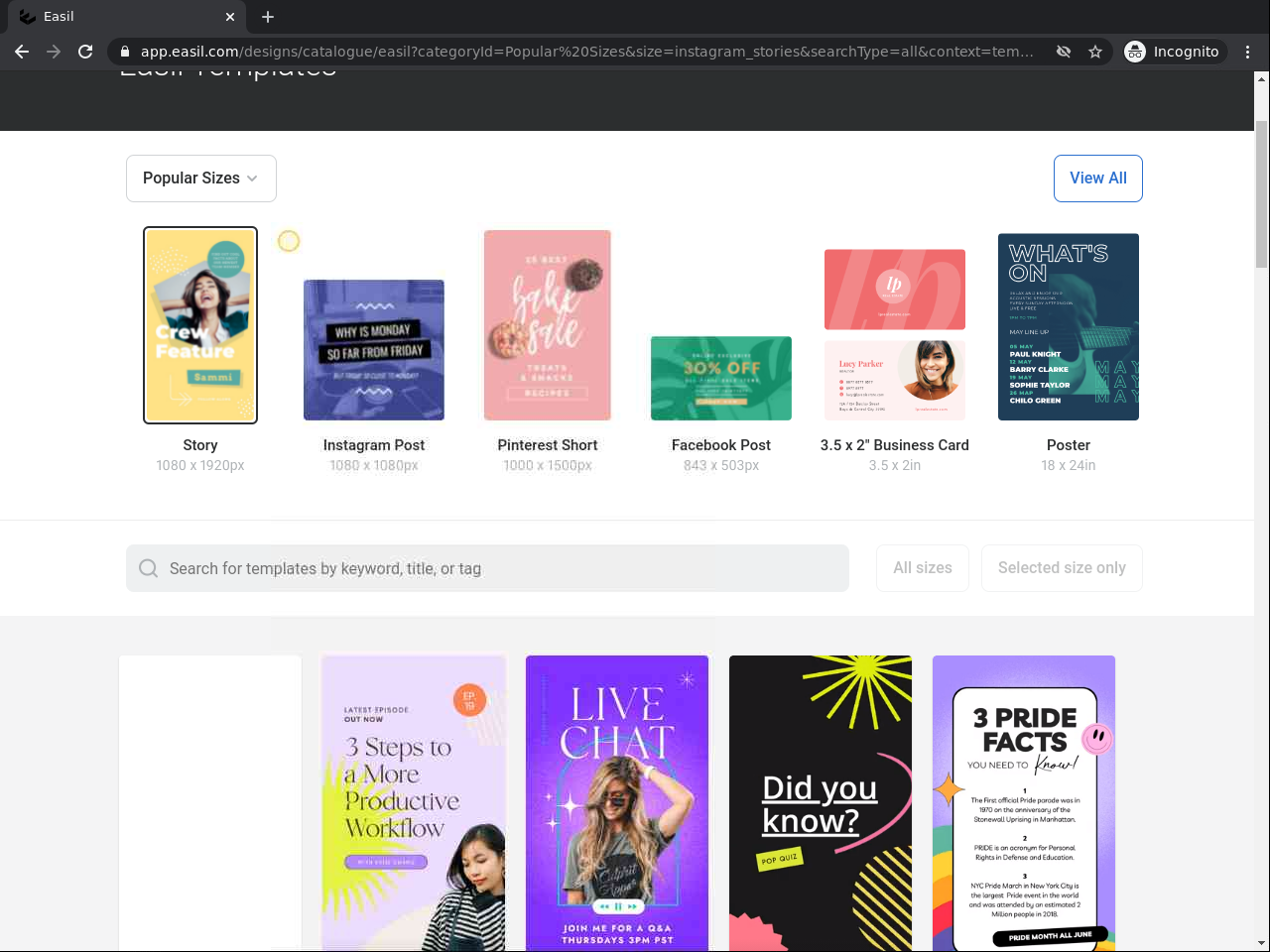Expand the Popular Sizes dropdown

[201, 178]
